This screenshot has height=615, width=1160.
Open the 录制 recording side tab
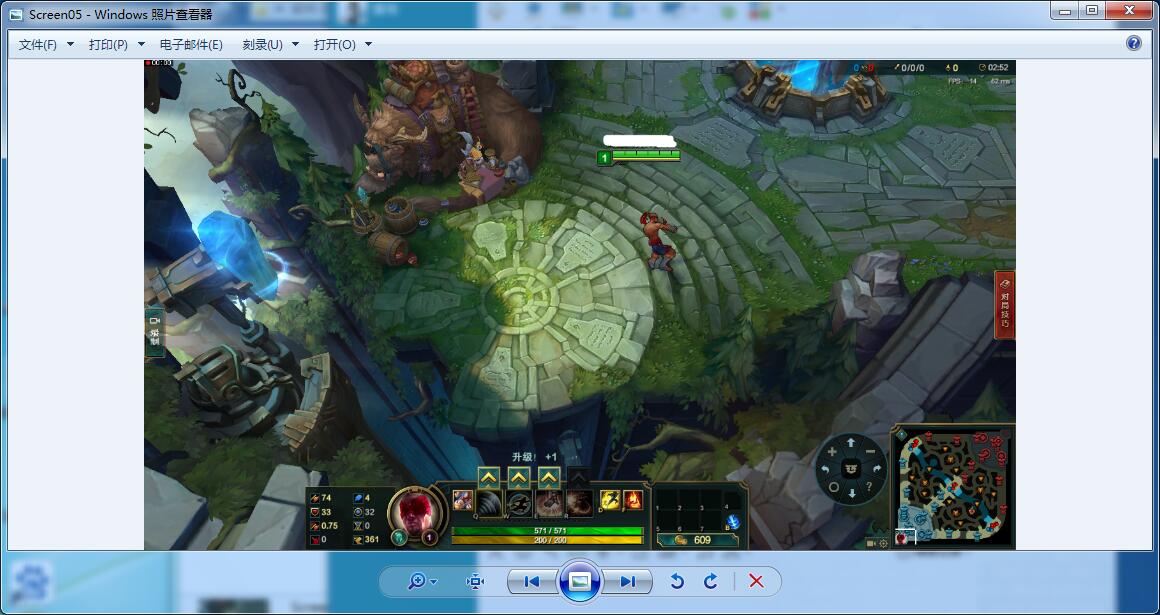155,332
